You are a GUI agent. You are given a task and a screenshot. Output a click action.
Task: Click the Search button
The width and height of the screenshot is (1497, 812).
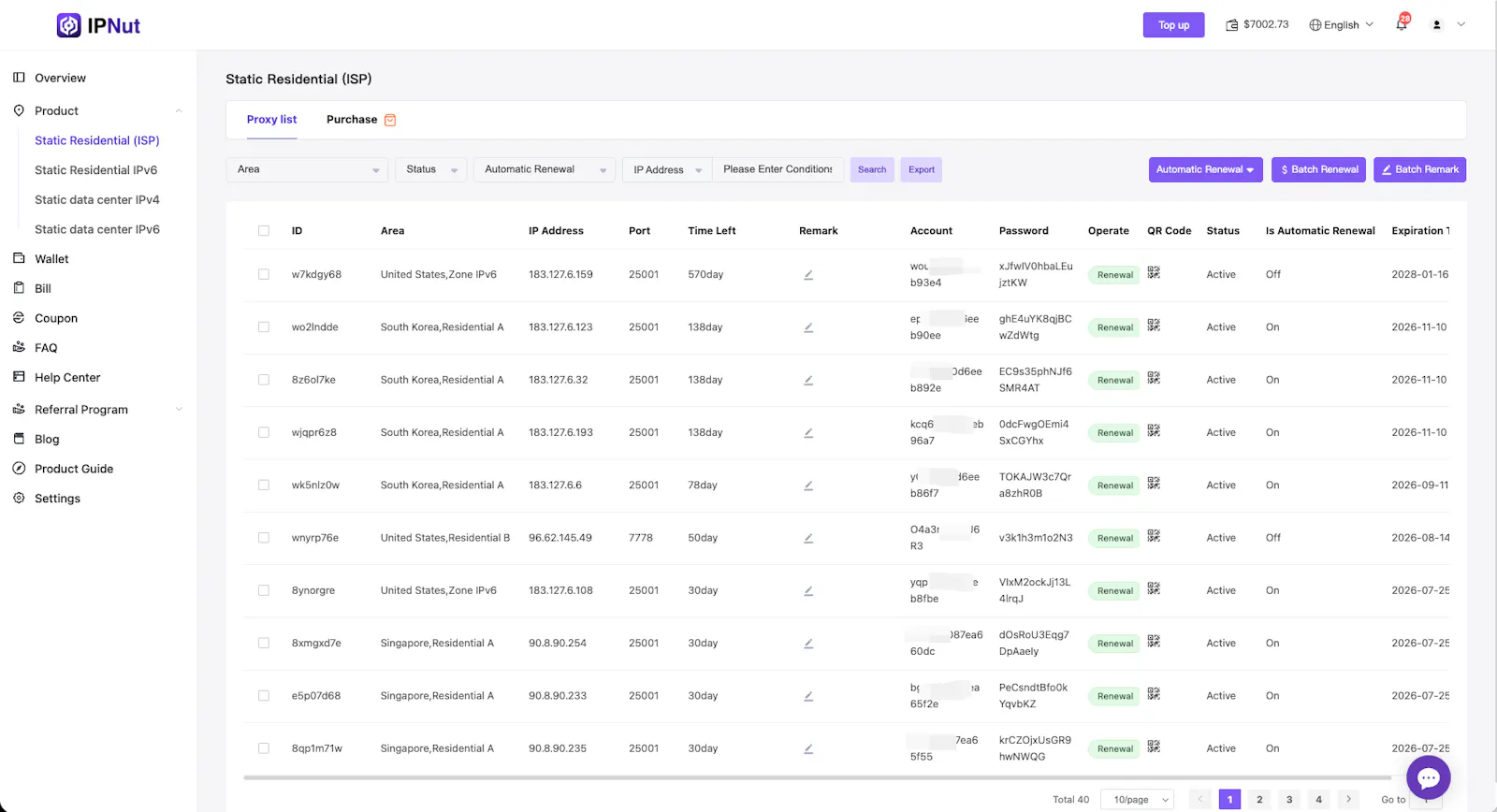point(872,169)
